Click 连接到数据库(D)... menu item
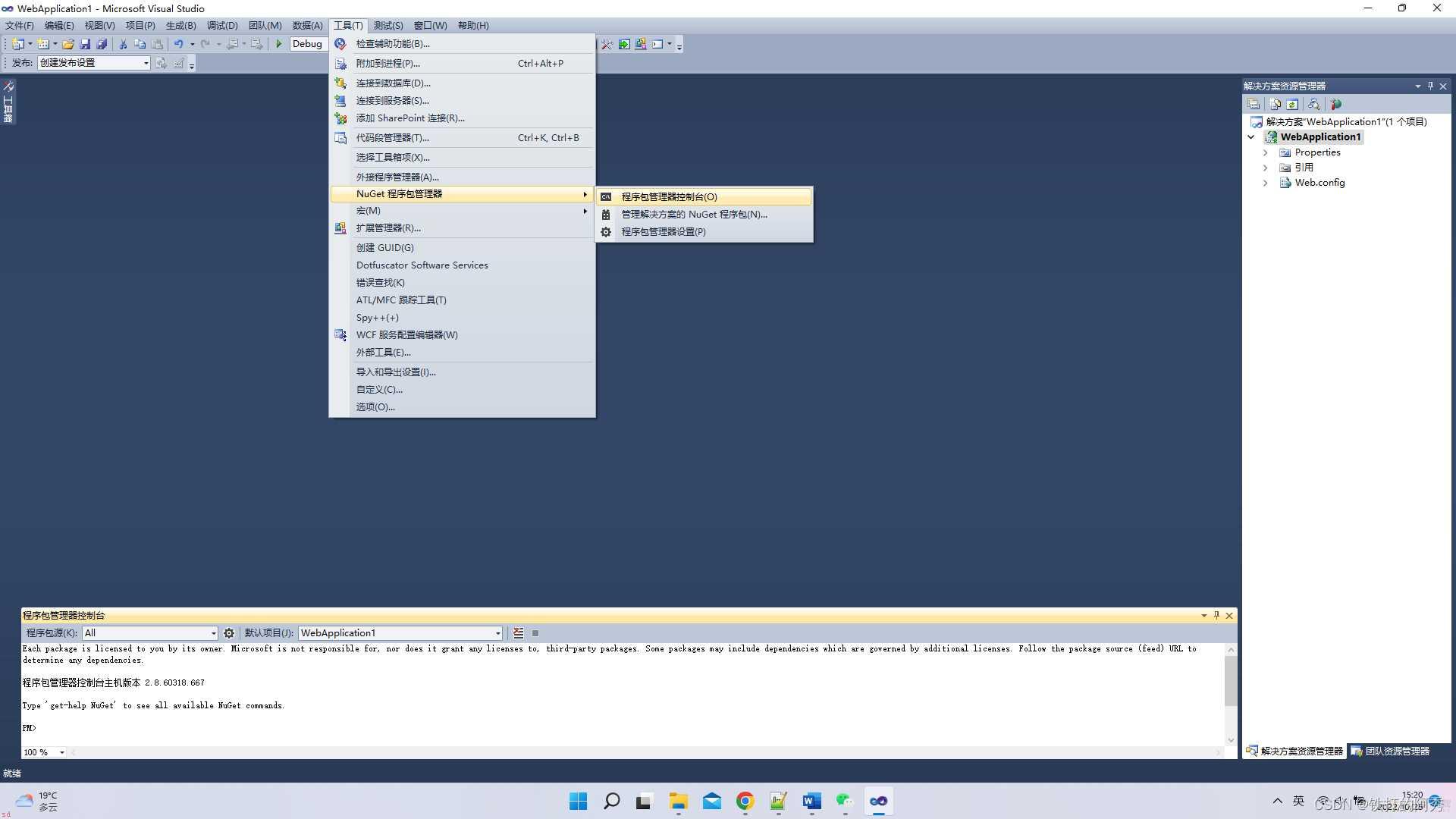This screenshot has width=1456, height=819. coord(462,83)
